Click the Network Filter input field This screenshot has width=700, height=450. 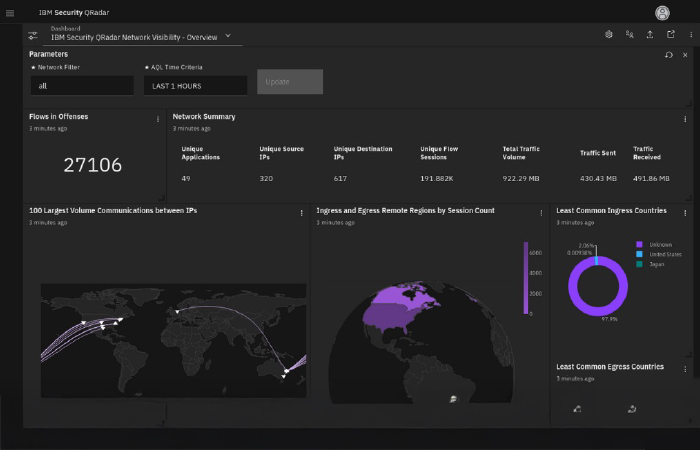(x=82, y=85)
